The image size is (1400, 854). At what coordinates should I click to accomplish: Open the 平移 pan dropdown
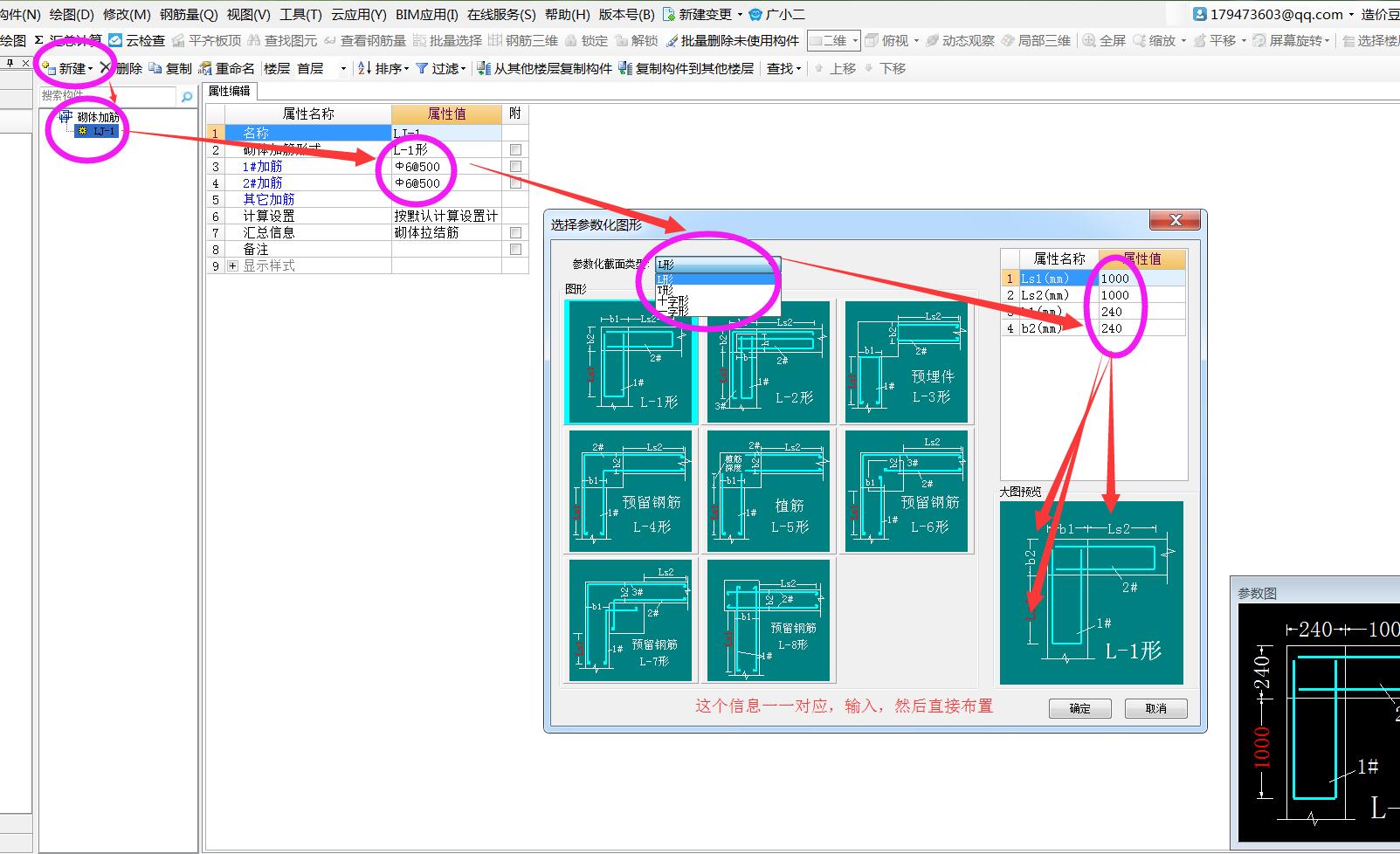1244,40
